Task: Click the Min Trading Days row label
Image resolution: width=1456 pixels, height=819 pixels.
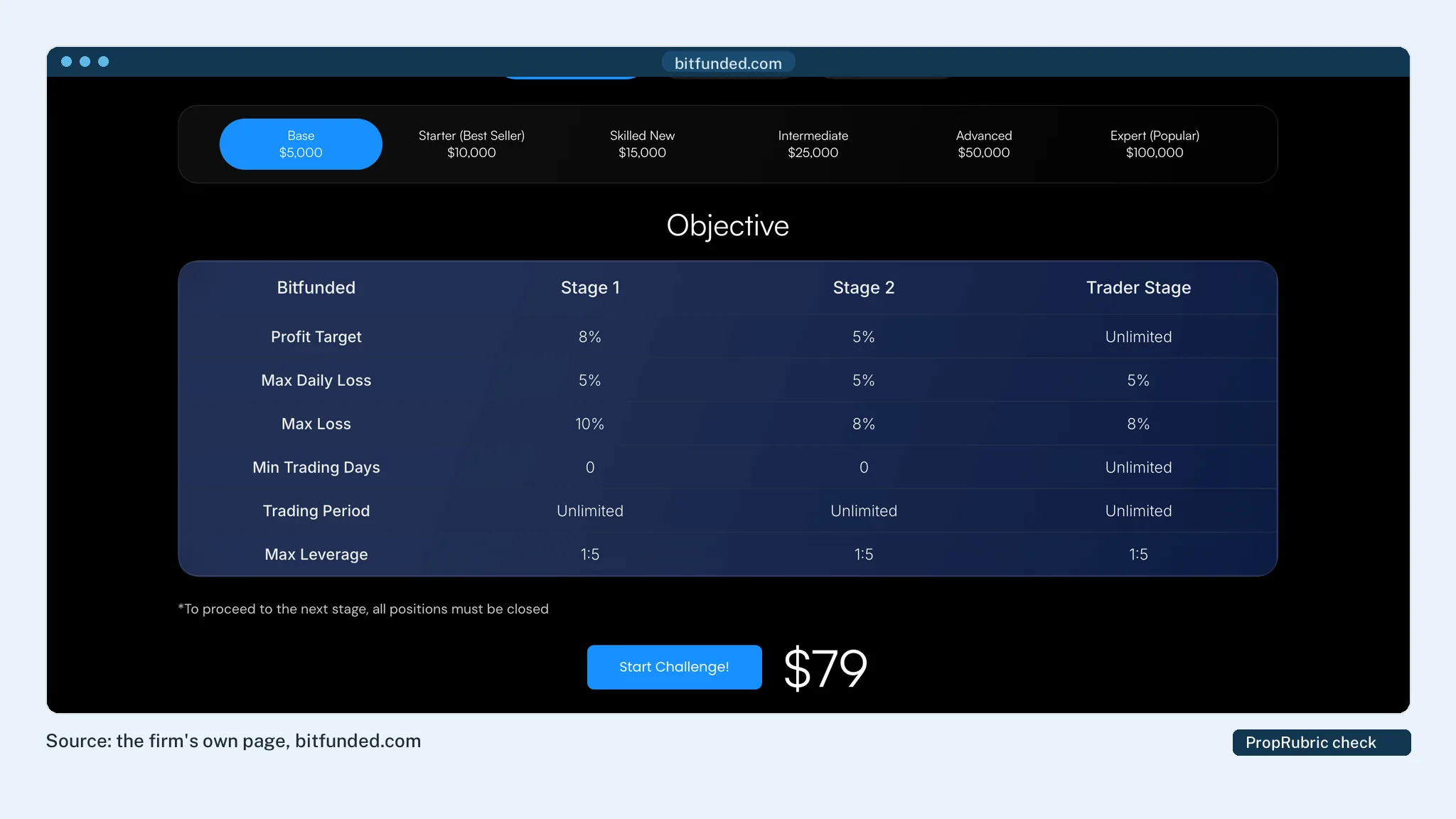Action: pos(316,467)
